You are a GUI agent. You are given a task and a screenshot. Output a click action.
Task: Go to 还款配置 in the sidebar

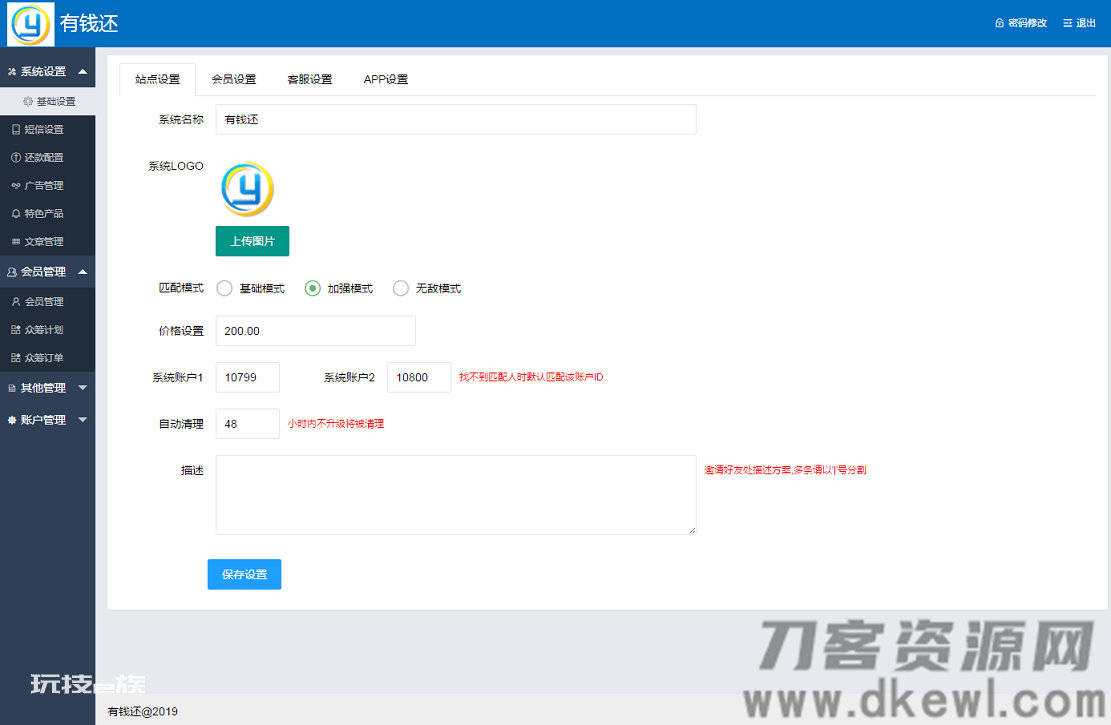pyautogui.click(x=47, y=157)
